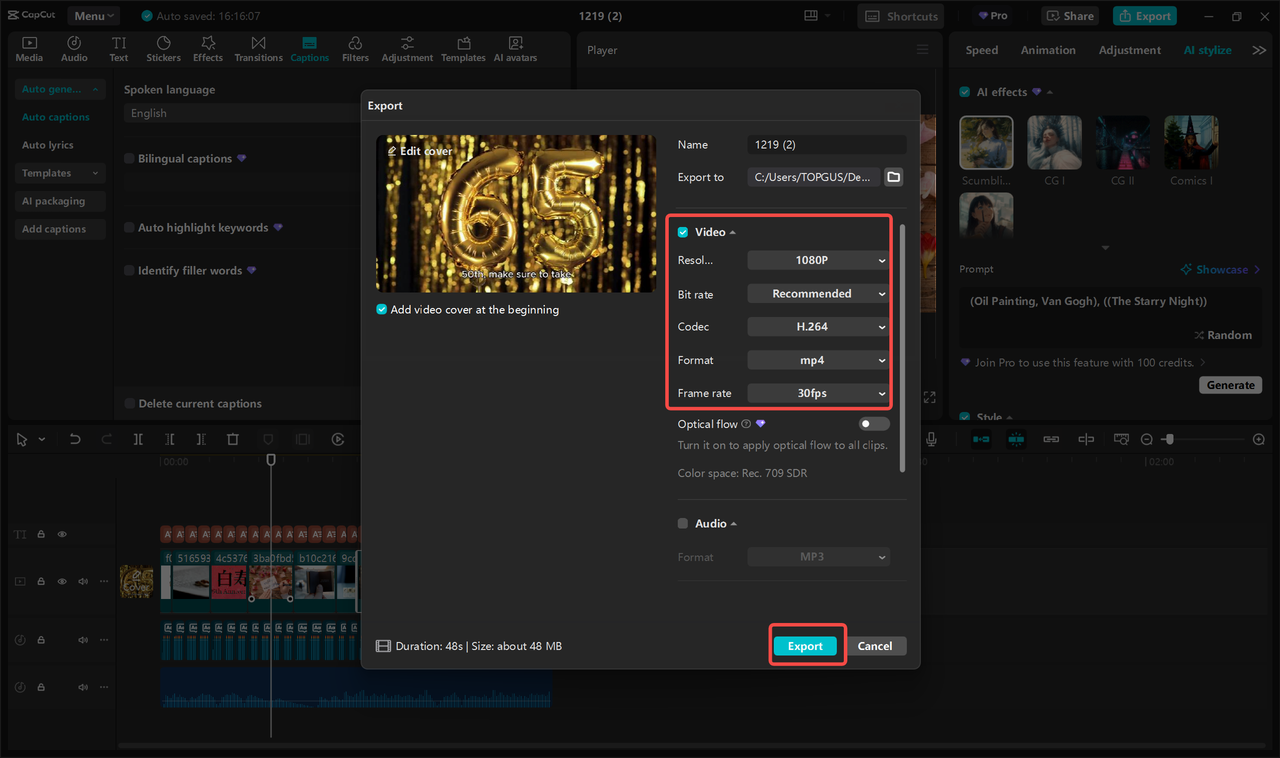1280x758 pixels.
Task: Click the folder icon beside Export to path
Action: (x=894, y=177)
